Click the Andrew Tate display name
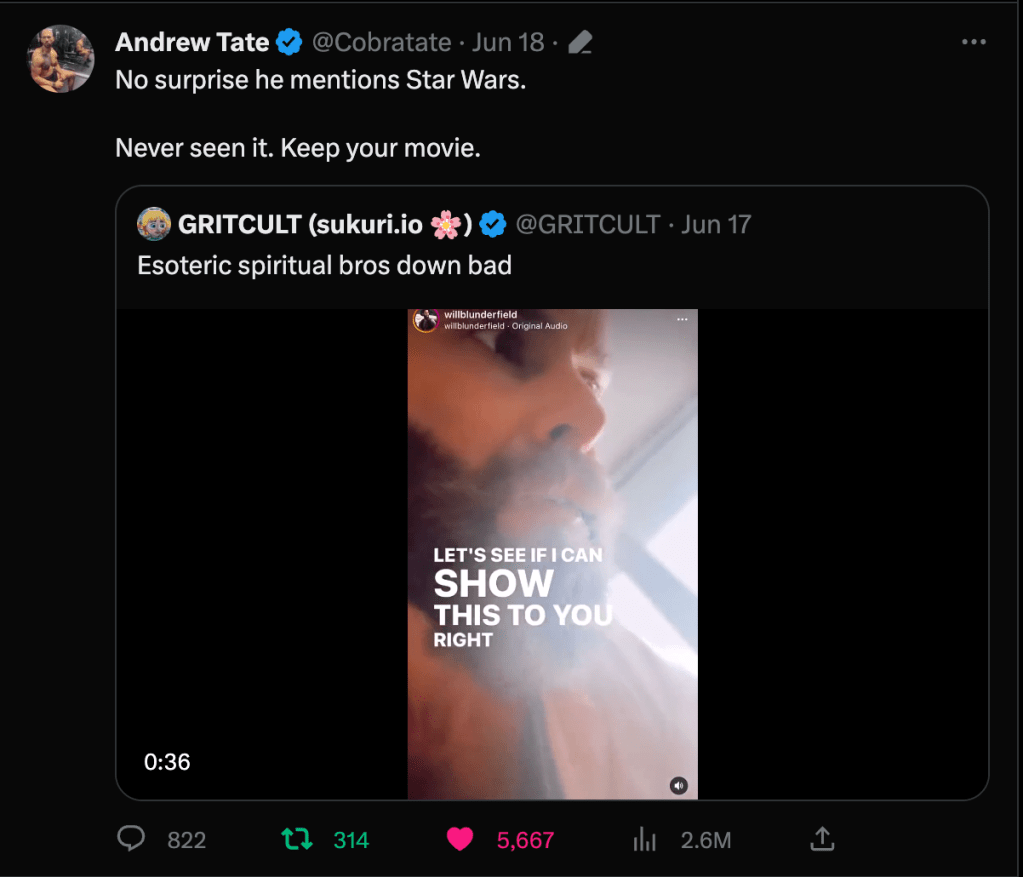Screen dimensions: 1023x877 click(192, 42)
